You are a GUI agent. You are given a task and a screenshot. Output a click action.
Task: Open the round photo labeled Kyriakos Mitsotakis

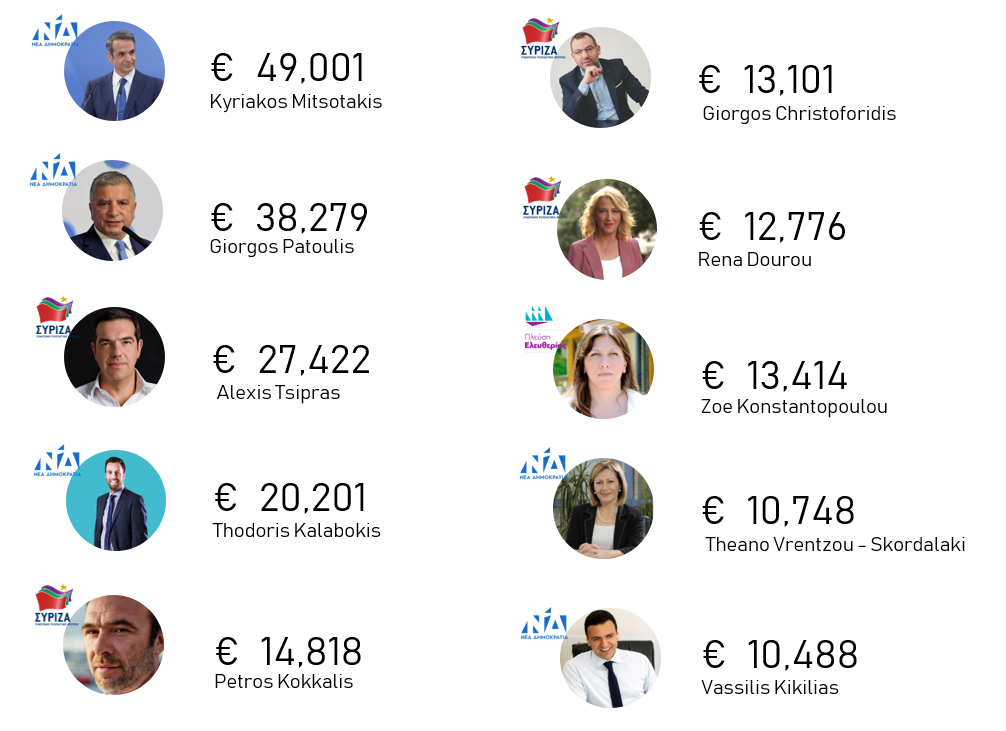click(114, 72)
